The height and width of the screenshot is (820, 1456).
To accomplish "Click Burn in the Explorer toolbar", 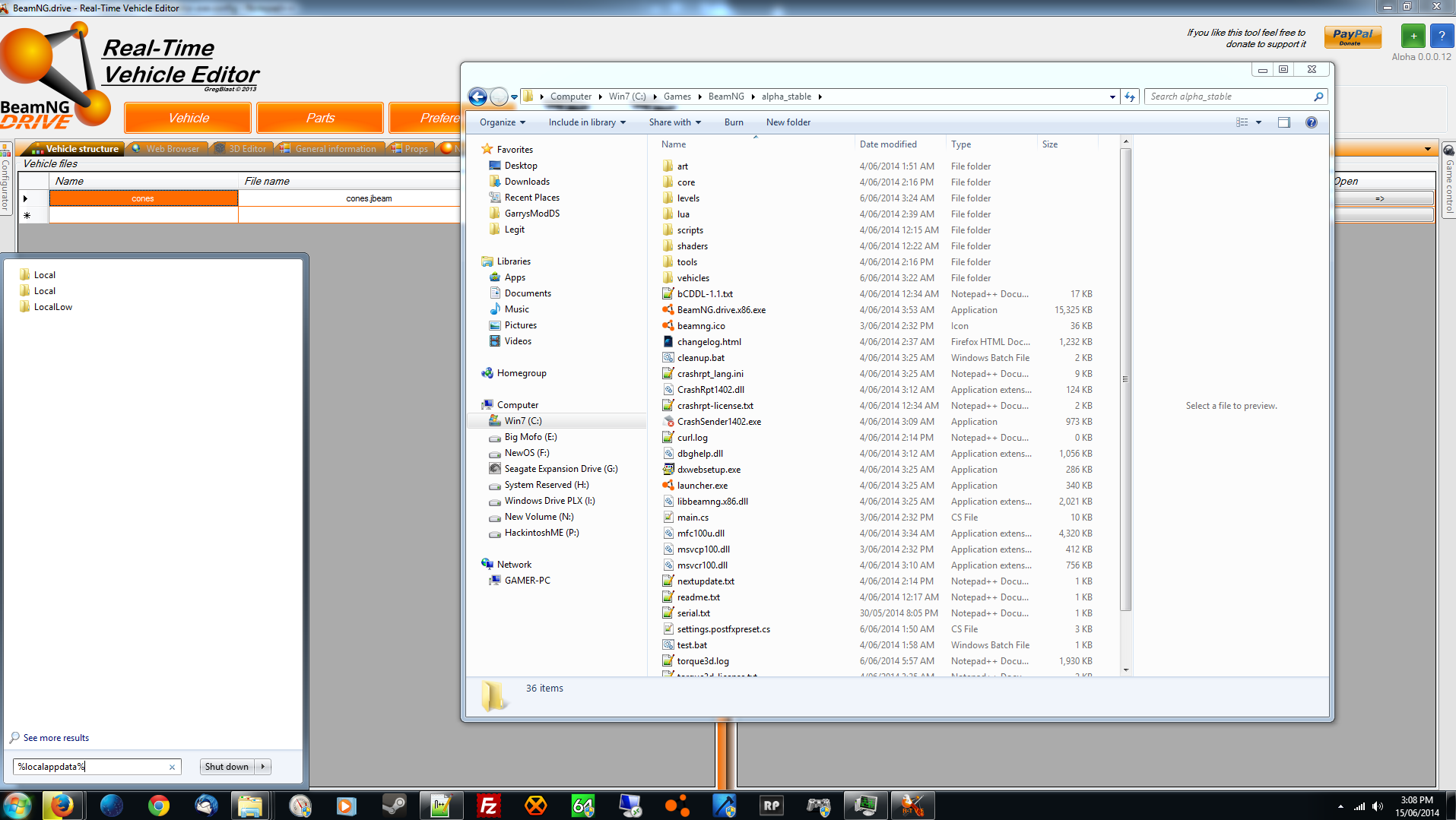I will point(734,122).
